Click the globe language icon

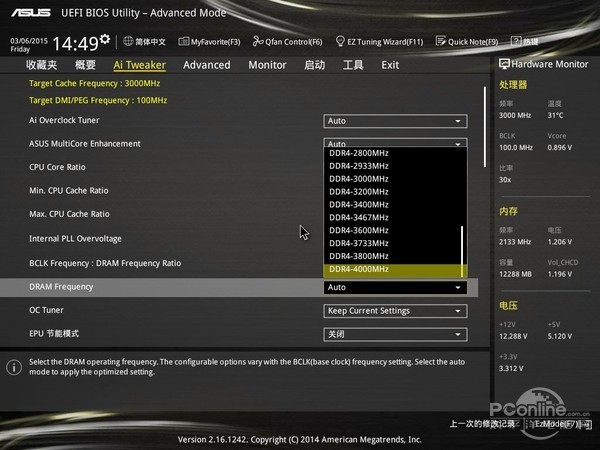[128, 41]
